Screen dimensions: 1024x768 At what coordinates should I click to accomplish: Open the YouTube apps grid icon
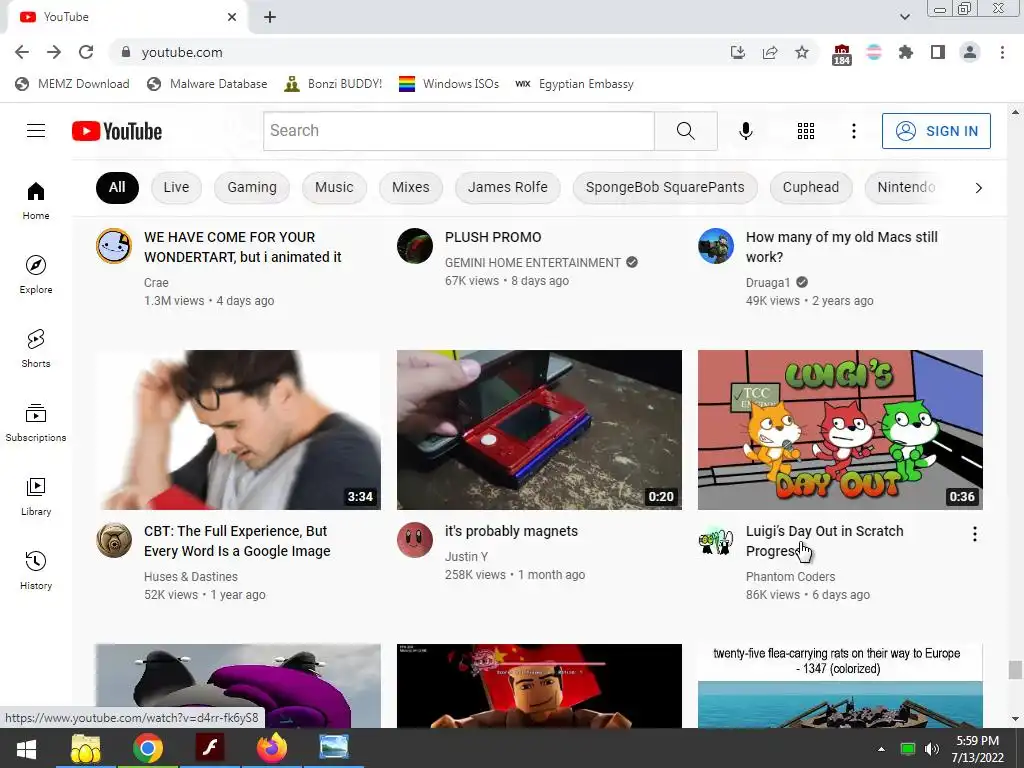tap(806, 131)
